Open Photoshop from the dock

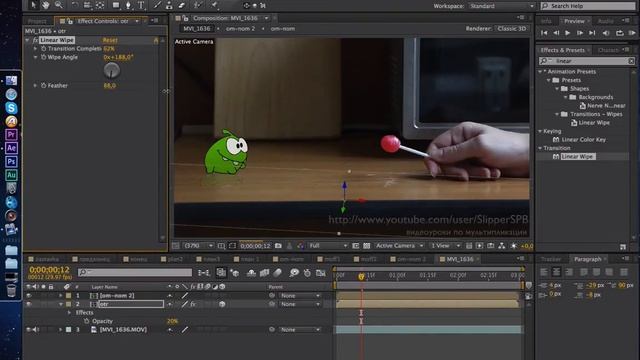(11, 161)
